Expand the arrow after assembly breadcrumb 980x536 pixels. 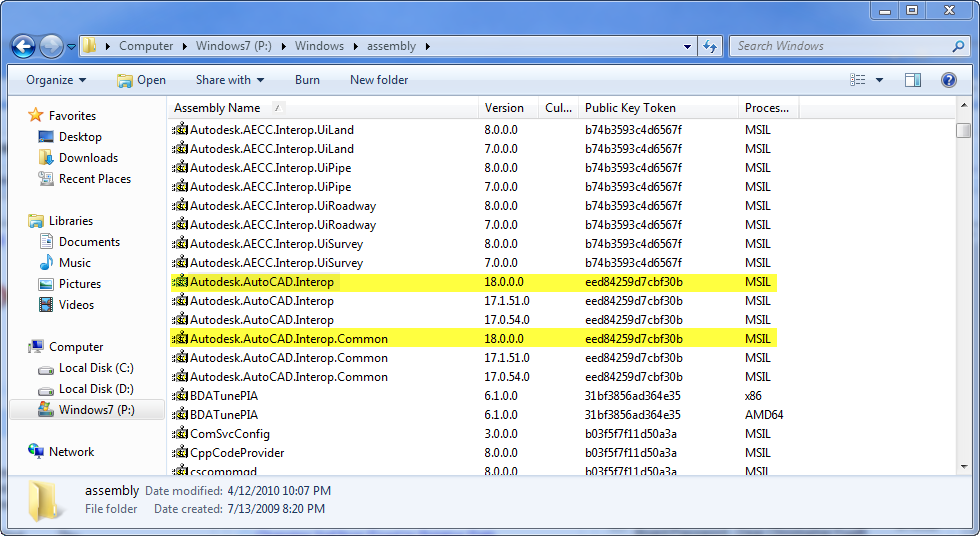pyautogui.click(x=428, y=46)
